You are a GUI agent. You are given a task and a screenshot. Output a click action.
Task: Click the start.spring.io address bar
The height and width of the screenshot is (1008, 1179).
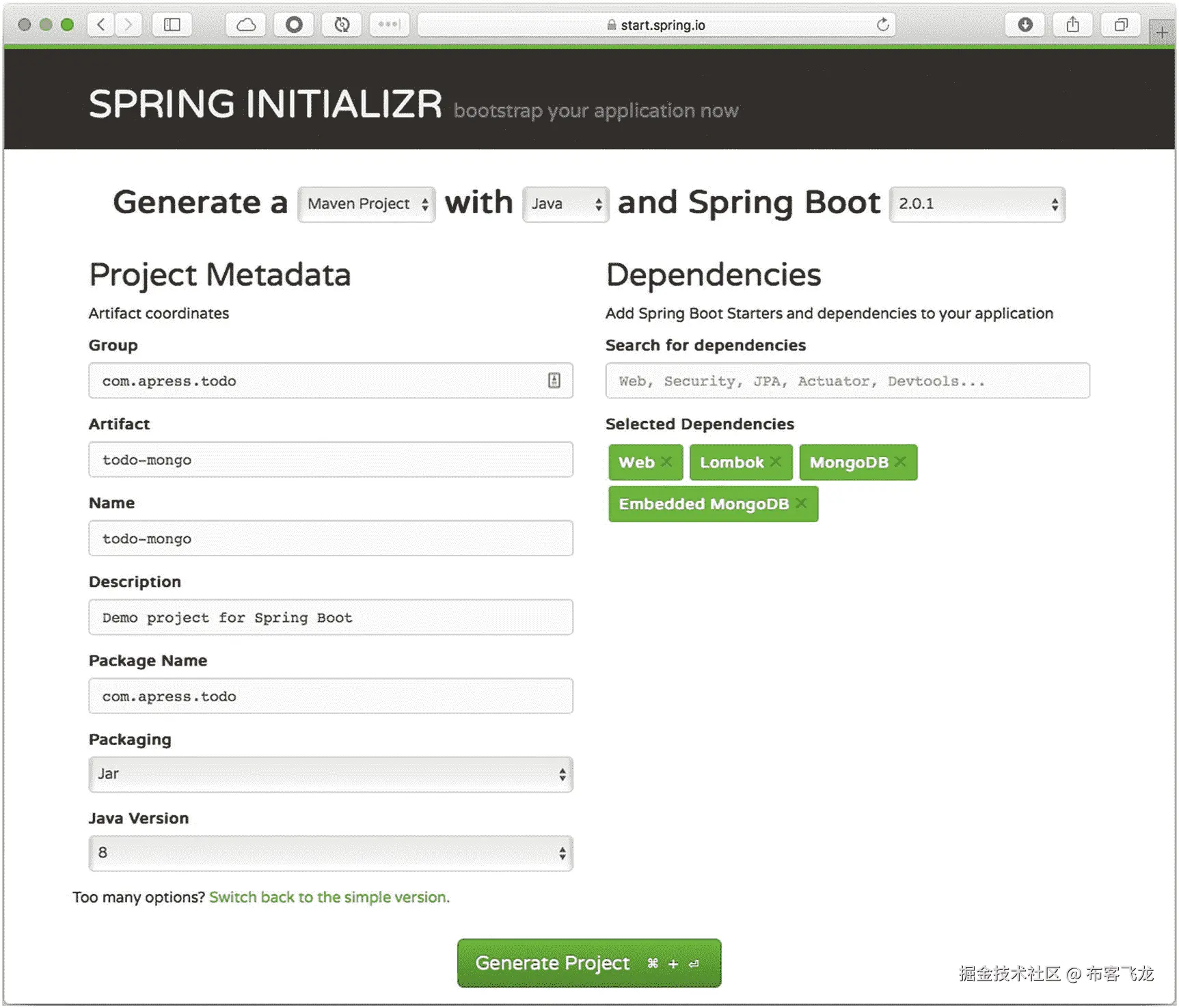[656, 25]
